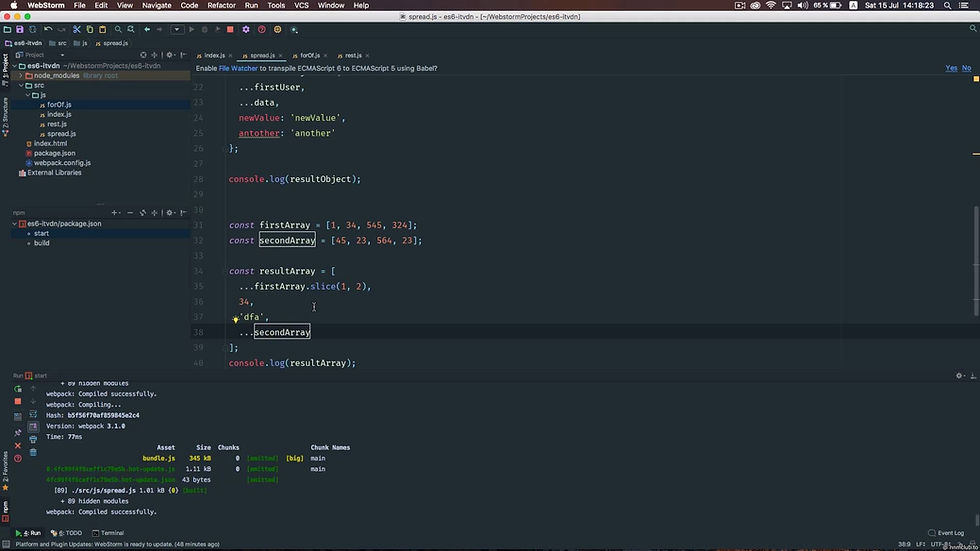
Task: Select forOf.js in the project tree
Action: coord(59,105)
